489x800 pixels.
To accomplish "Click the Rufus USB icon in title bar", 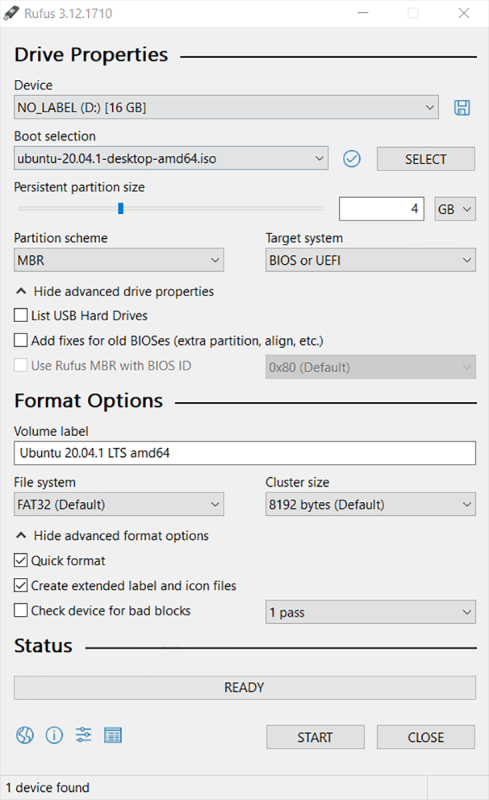I will 11,13.
